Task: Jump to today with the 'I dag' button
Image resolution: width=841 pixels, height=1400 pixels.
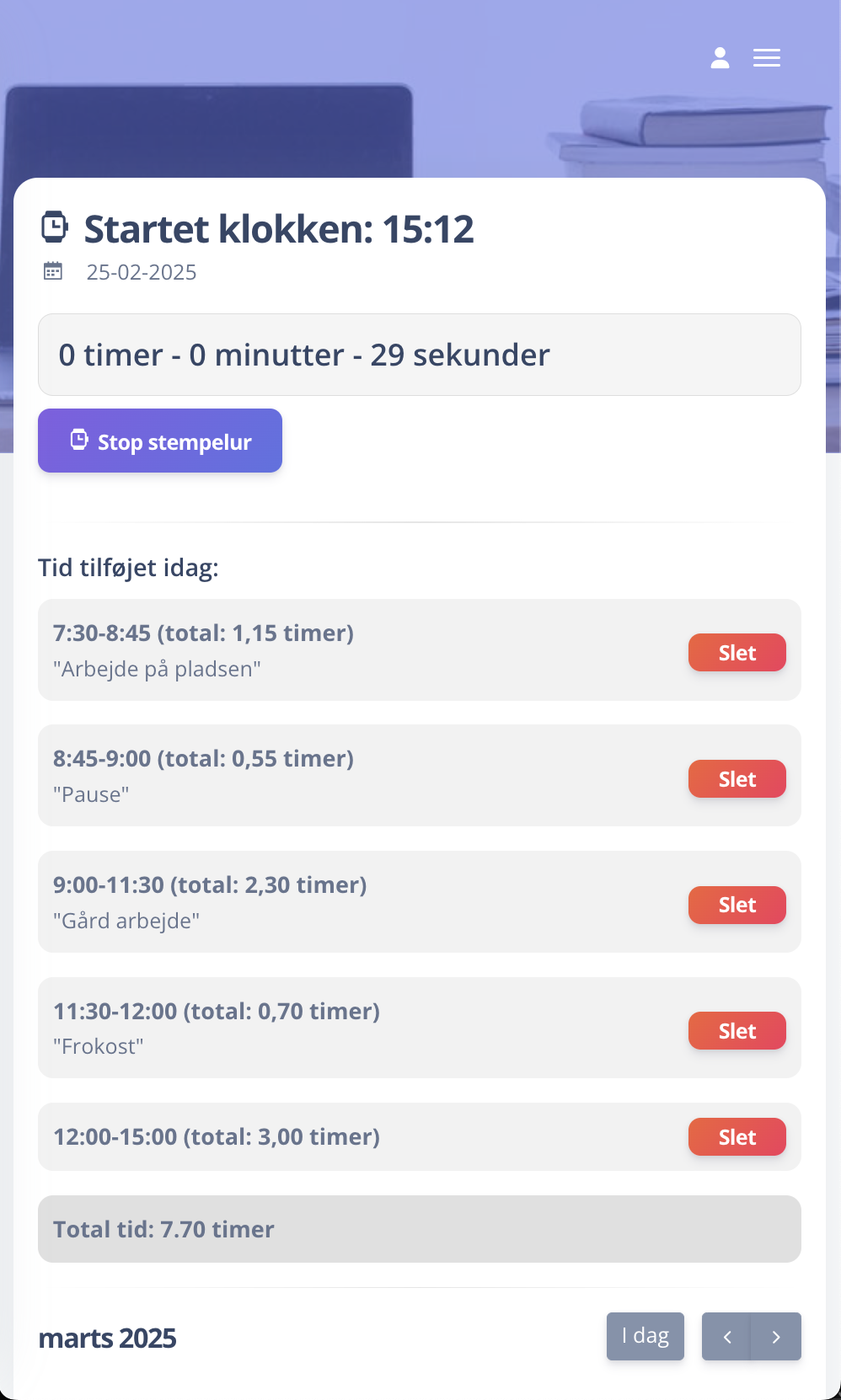Action: click(645, 1336)
